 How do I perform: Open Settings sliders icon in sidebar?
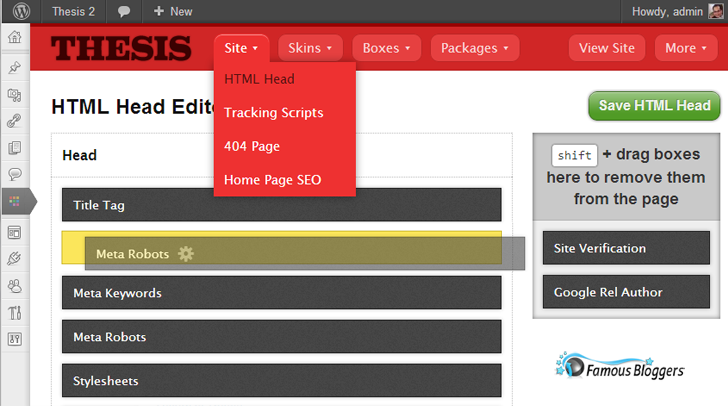point(15,339)
